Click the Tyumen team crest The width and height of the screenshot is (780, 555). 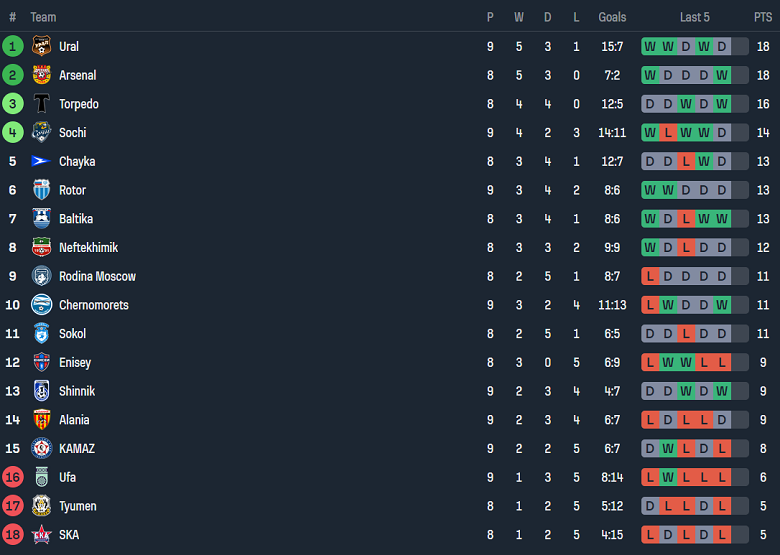41,506
